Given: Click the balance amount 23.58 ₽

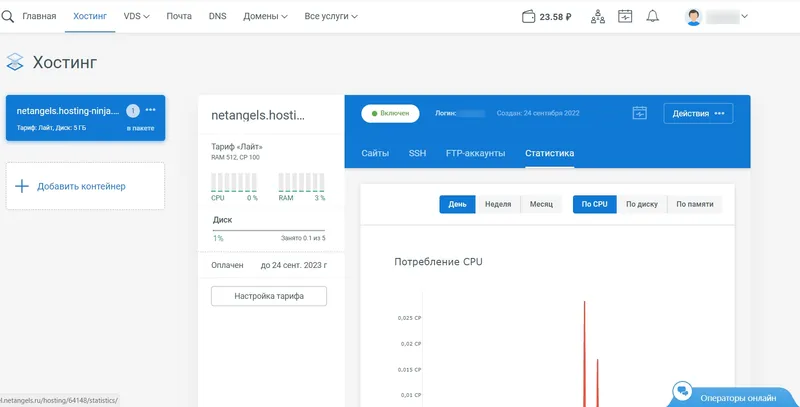Looking at the screenshot, I should [556, 17].
